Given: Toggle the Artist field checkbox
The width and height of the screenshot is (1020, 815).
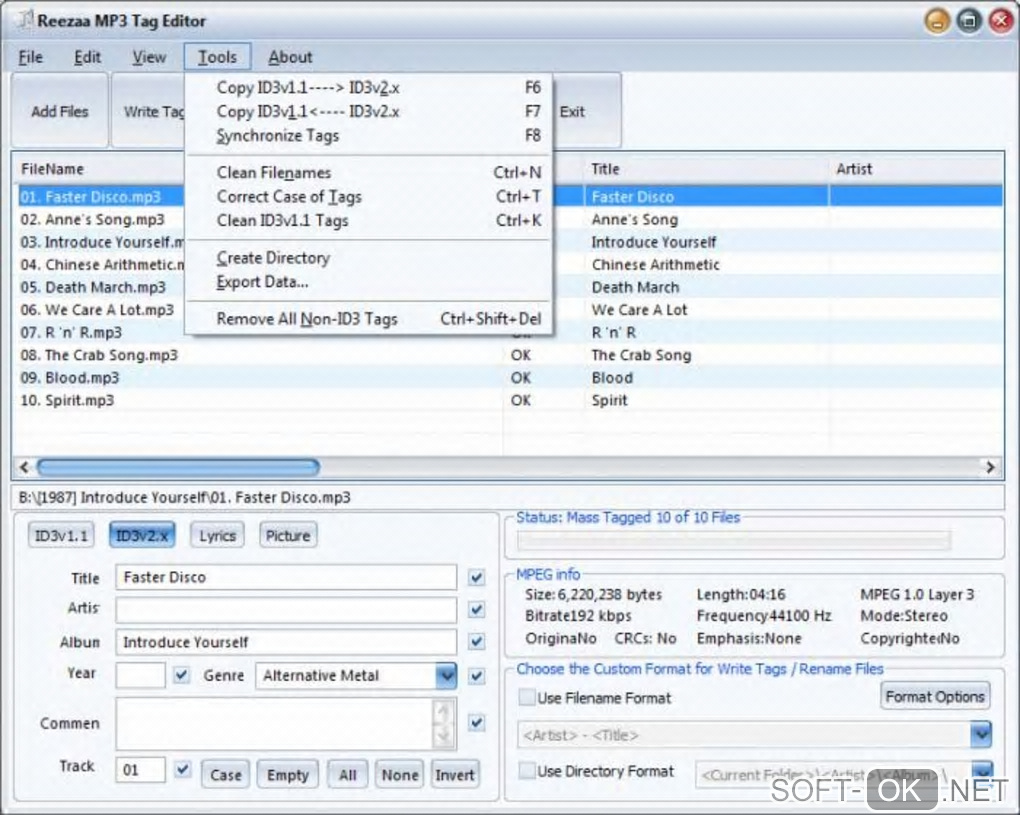Looking at the screenshot, I should [x=477, y=609].
